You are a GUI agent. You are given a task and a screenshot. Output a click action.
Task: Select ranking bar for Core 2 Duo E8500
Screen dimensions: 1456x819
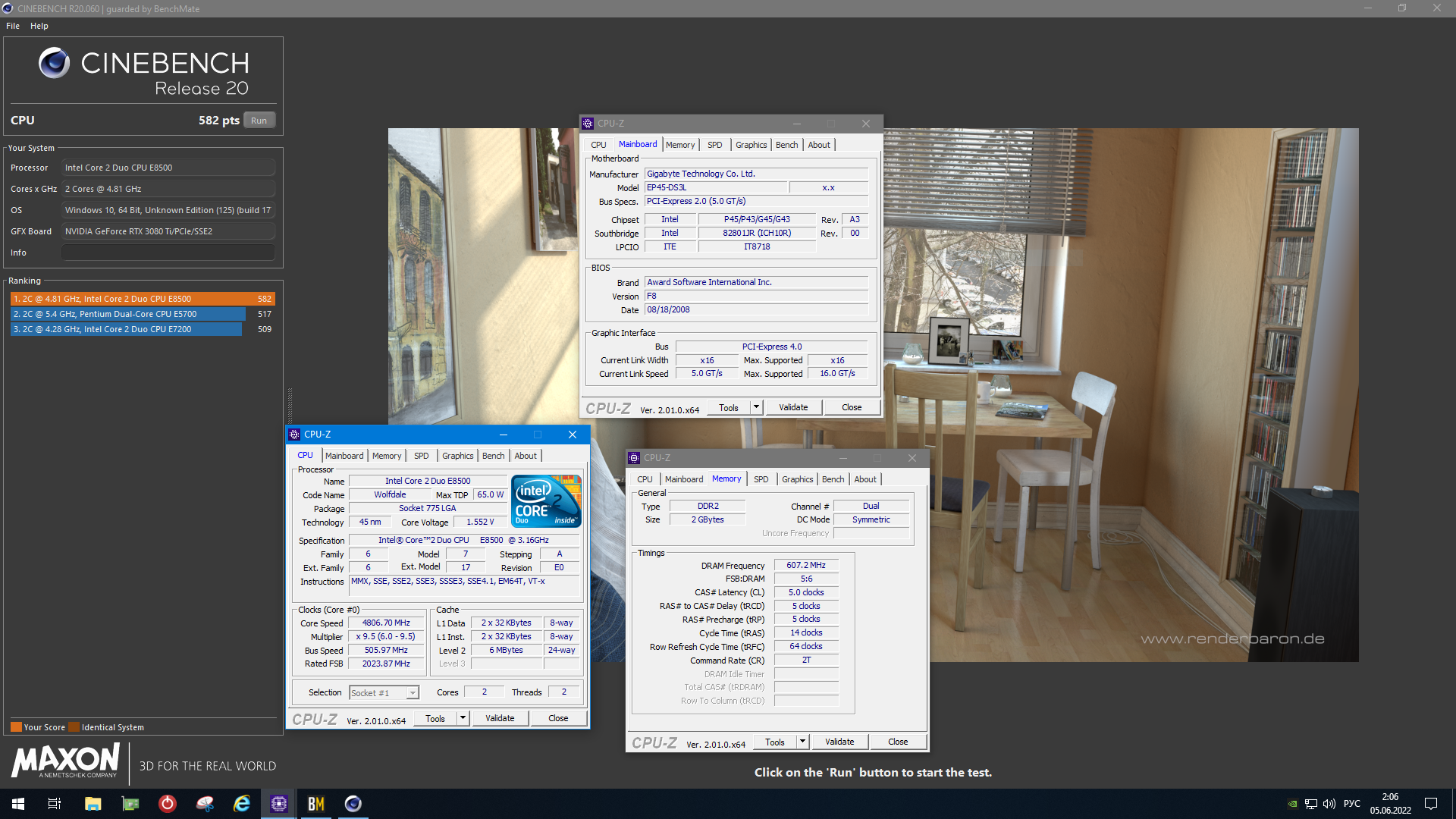click(143, 299)
